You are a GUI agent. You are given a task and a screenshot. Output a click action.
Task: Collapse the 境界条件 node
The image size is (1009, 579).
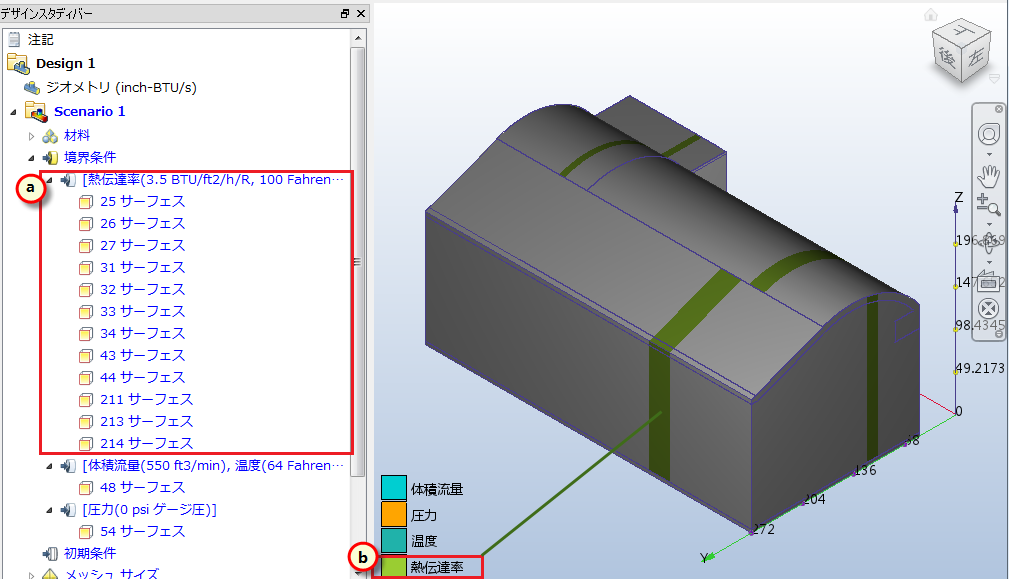31,158
